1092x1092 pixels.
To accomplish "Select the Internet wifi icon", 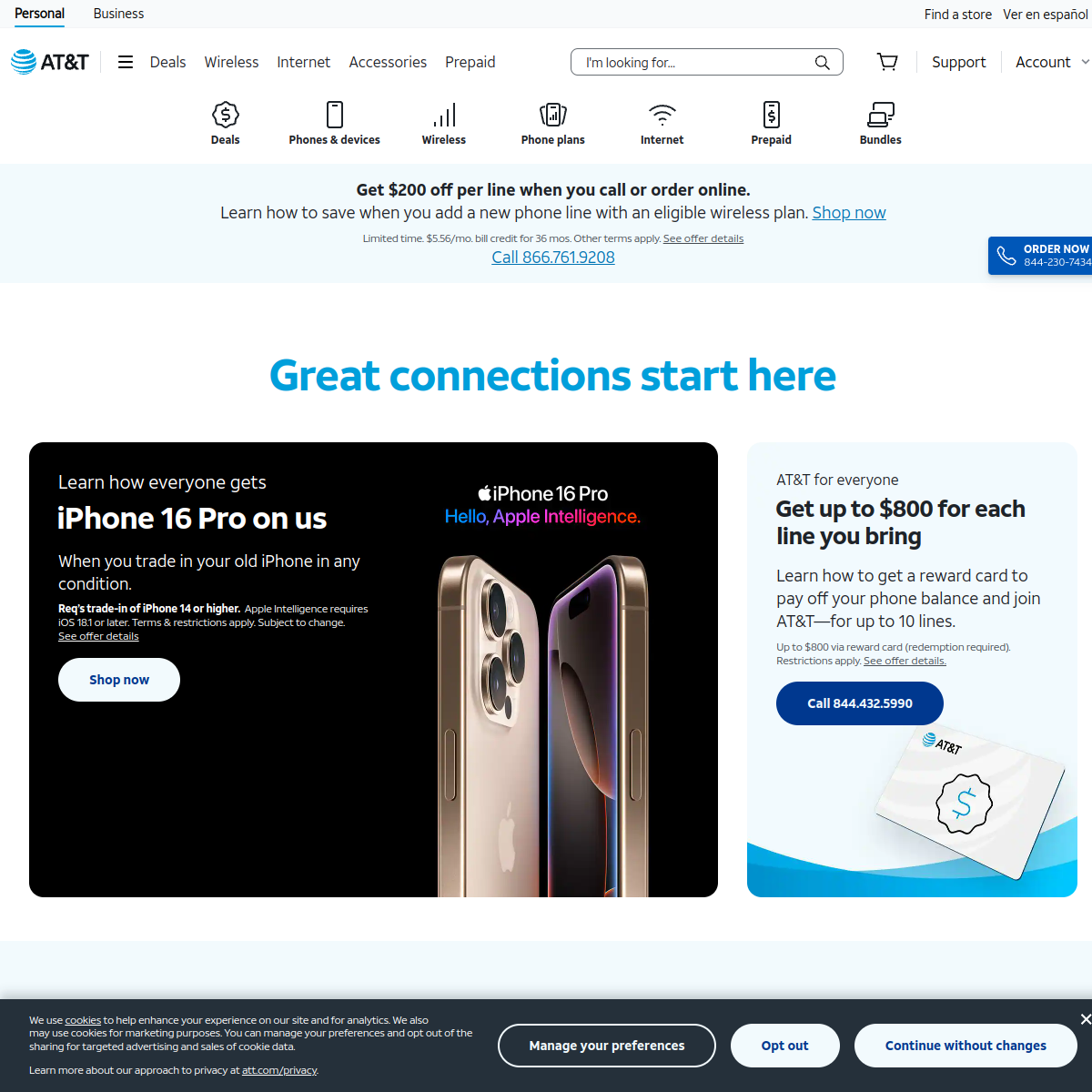I will (662, 115).
